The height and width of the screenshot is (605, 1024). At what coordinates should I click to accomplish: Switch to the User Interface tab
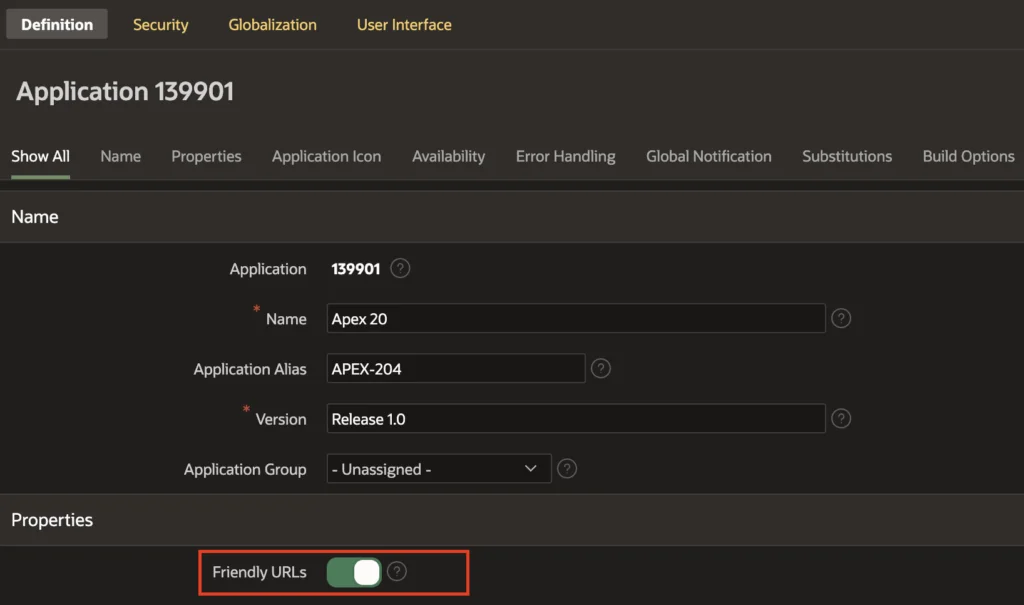click(404, 25)
